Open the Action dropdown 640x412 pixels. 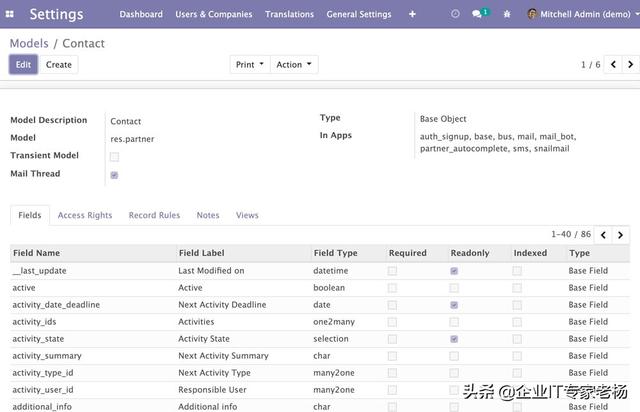[294, 65]
